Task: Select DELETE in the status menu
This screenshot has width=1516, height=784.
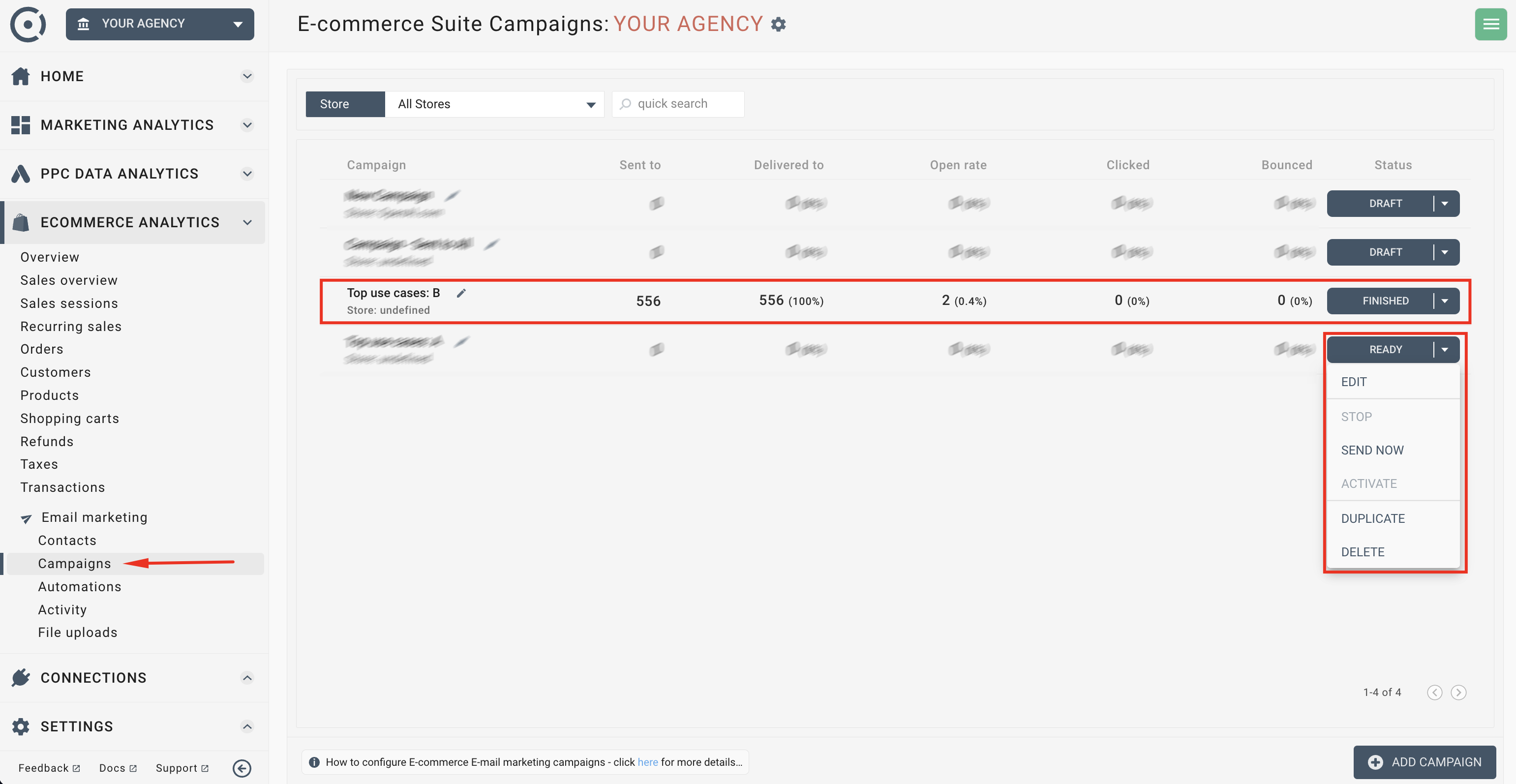Action: (x=1393, y=552)
